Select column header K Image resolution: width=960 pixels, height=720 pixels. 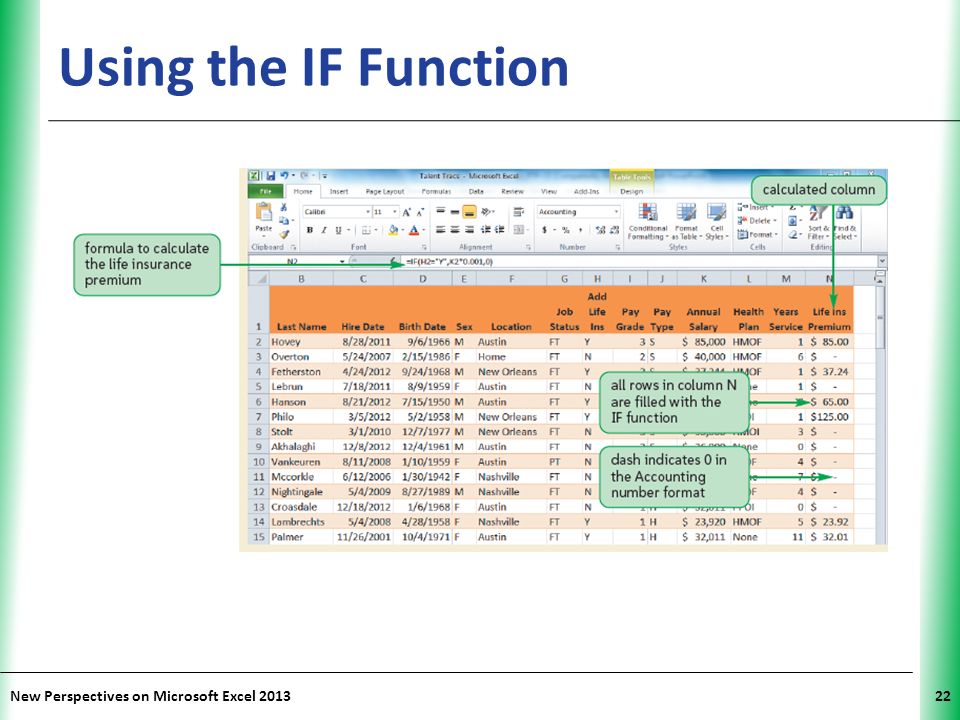(x=703, y=279)
